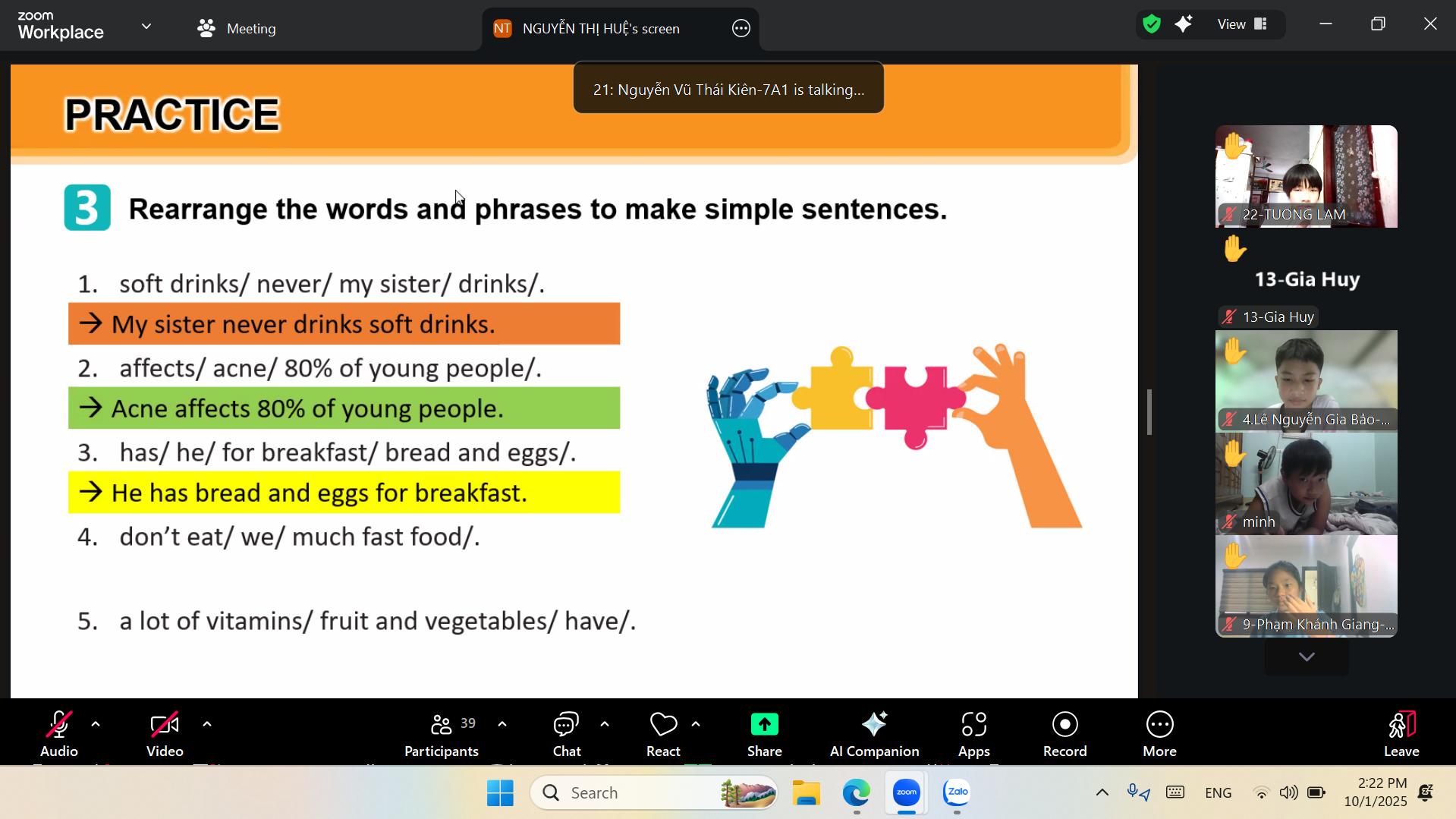Viewport: 1456px width, 819px height.
Task: Click the green encryption shield icon
Action: [1152, 24]
